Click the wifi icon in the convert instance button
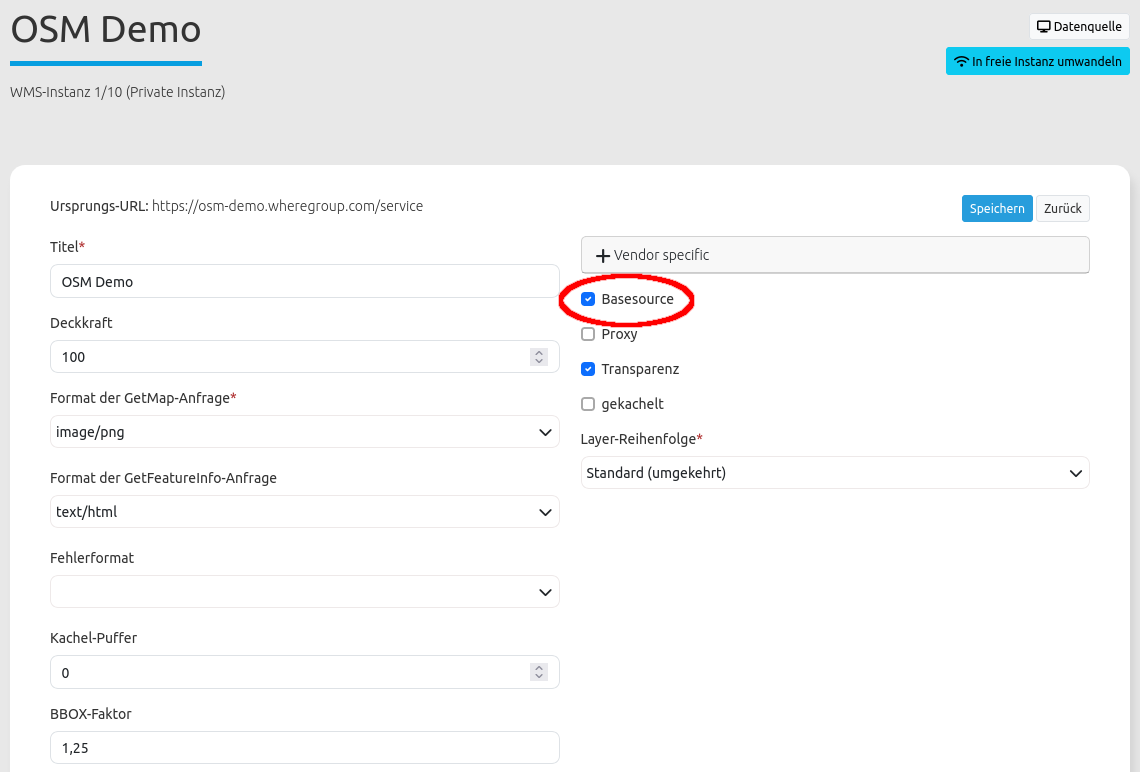1140x772 pixels. 961,61
